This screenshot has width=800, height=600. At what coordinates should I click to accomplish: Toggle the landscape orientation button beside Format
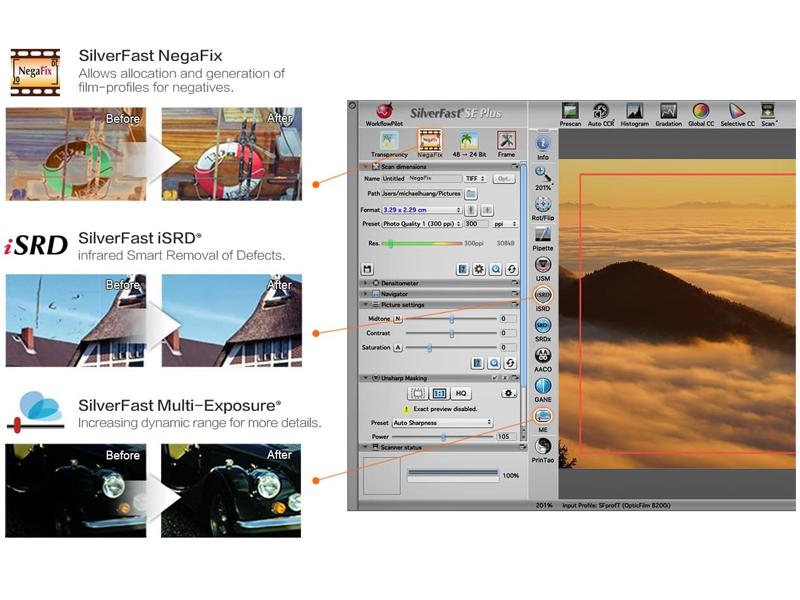click(487, 210)
